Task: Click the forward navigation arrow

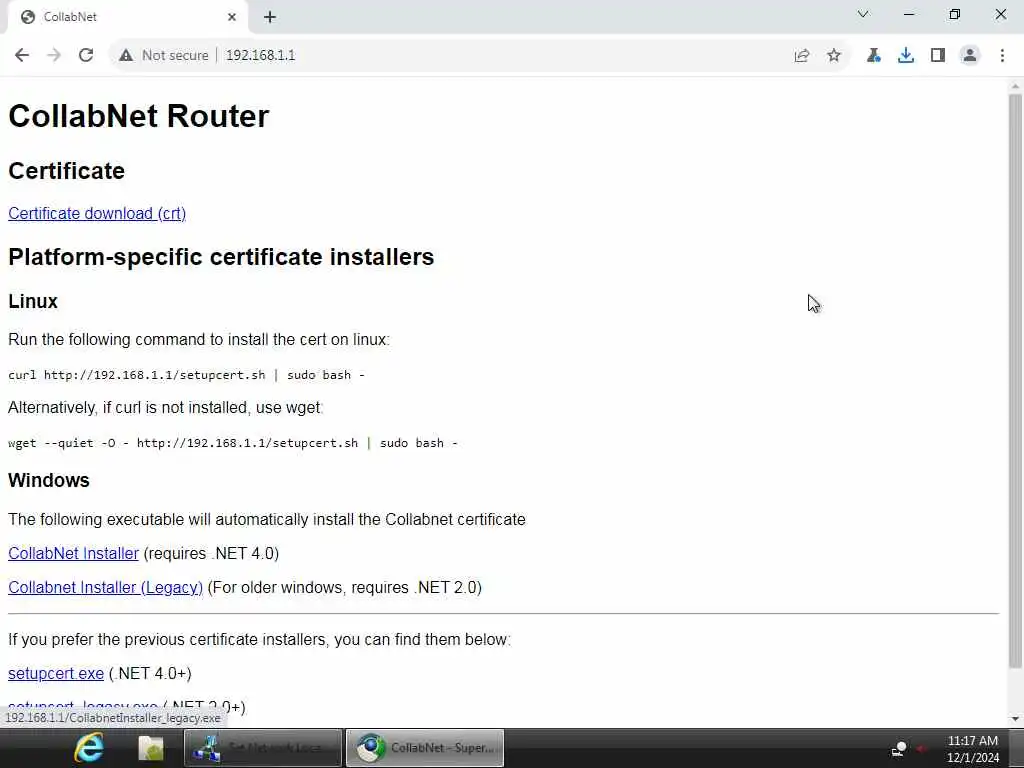Action: pos(54,56)
